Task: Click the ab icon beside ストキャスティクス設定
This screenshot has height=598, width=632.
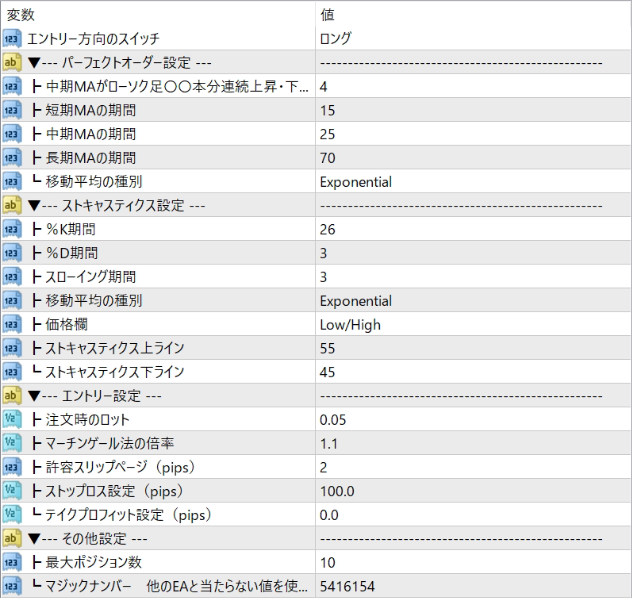Action: coord(12,205)
